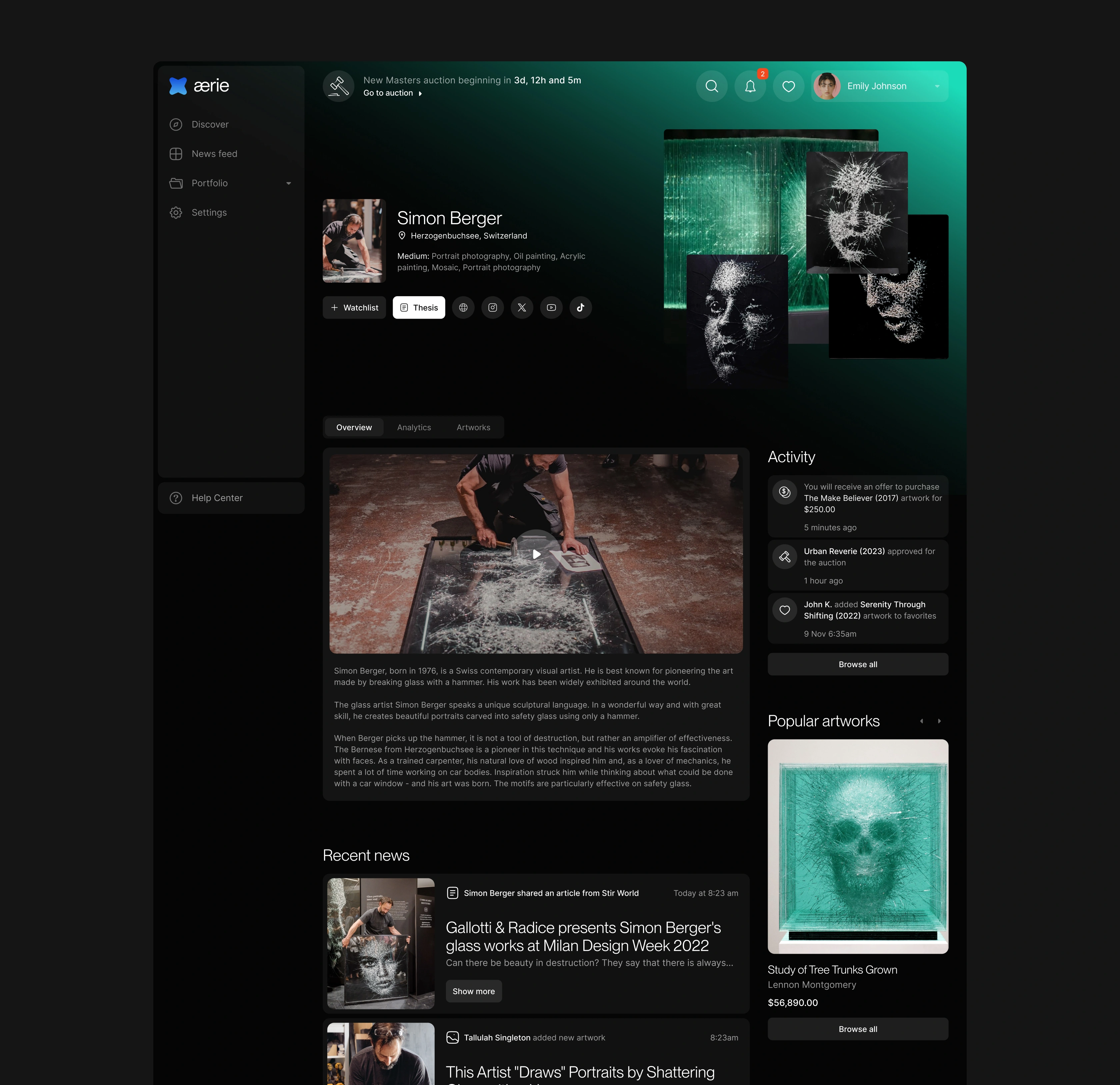The image size is (1120, 1085).
Task: Show previous popular artwork
Action: (x=922, y=721)
